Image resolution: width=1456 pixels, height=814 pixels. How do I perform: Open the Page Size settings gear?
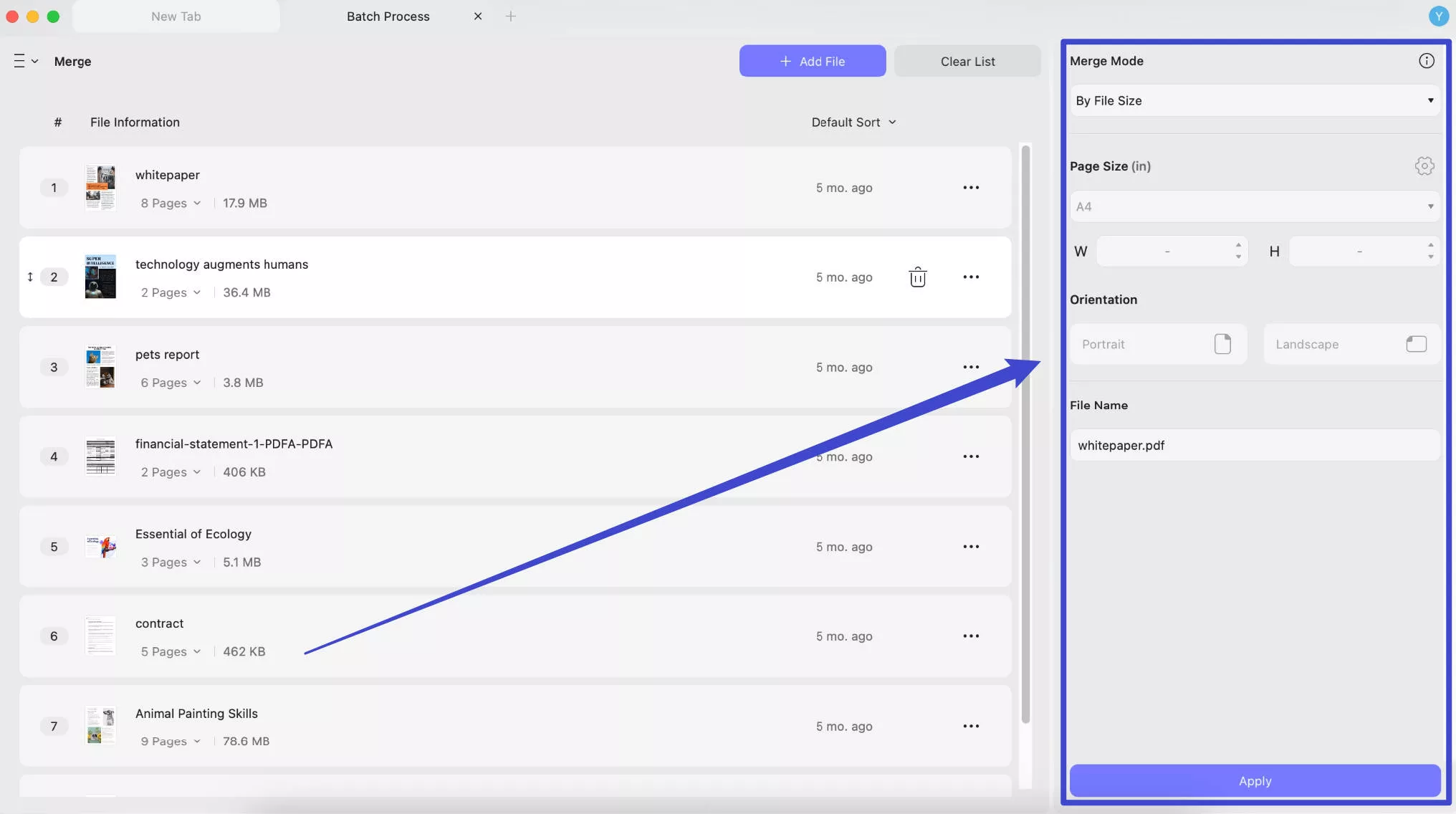click(x=1424, y=166)
